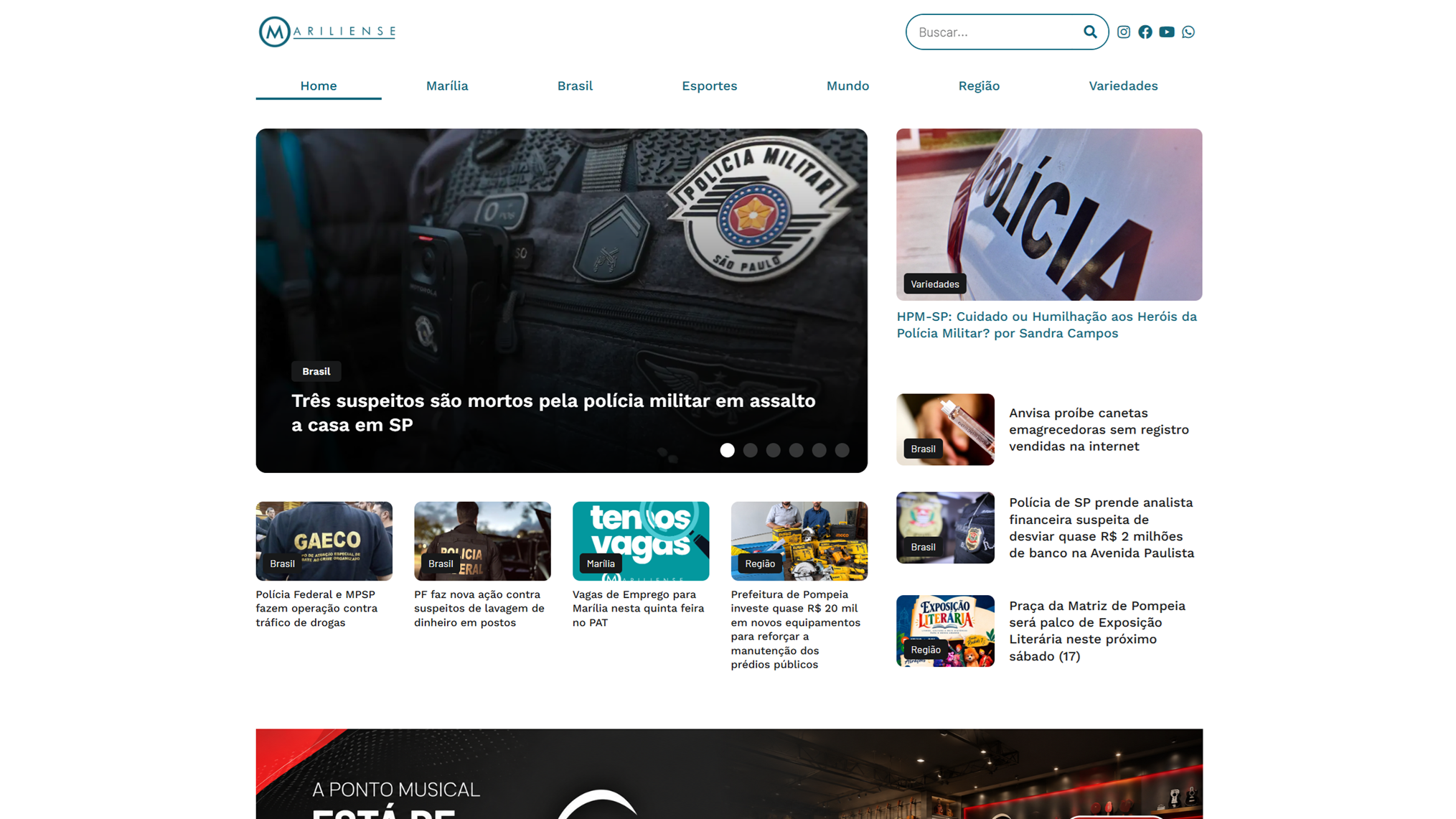Open the Facebook page icon
The width and height of the screenshot is (1456, 819).
1145,32
